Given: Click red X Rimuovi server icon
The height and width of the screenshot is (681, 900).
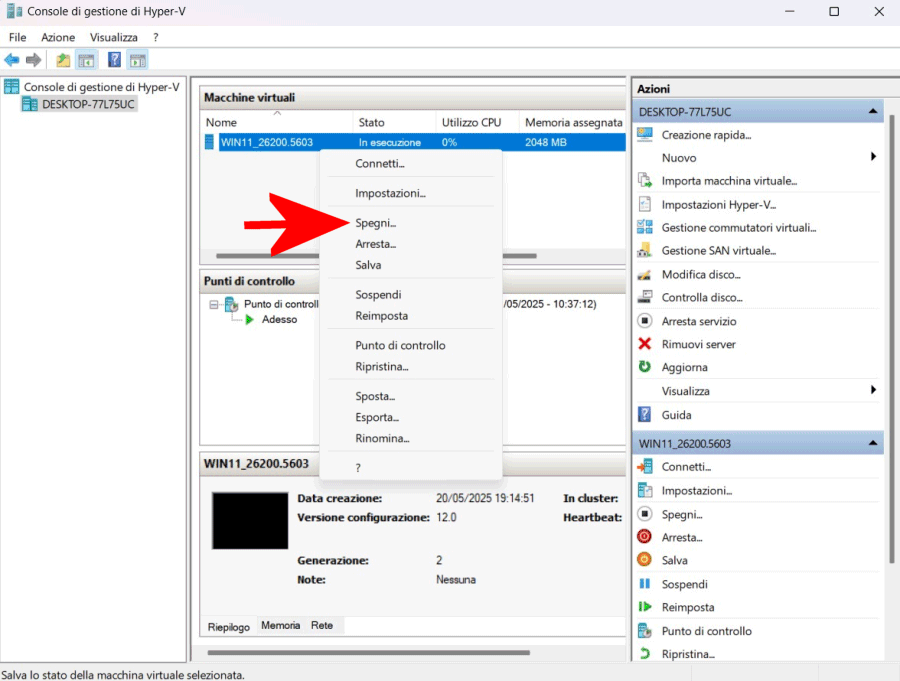Looking at the screenshot, I should pyautogui.click(x=645, y=343).
